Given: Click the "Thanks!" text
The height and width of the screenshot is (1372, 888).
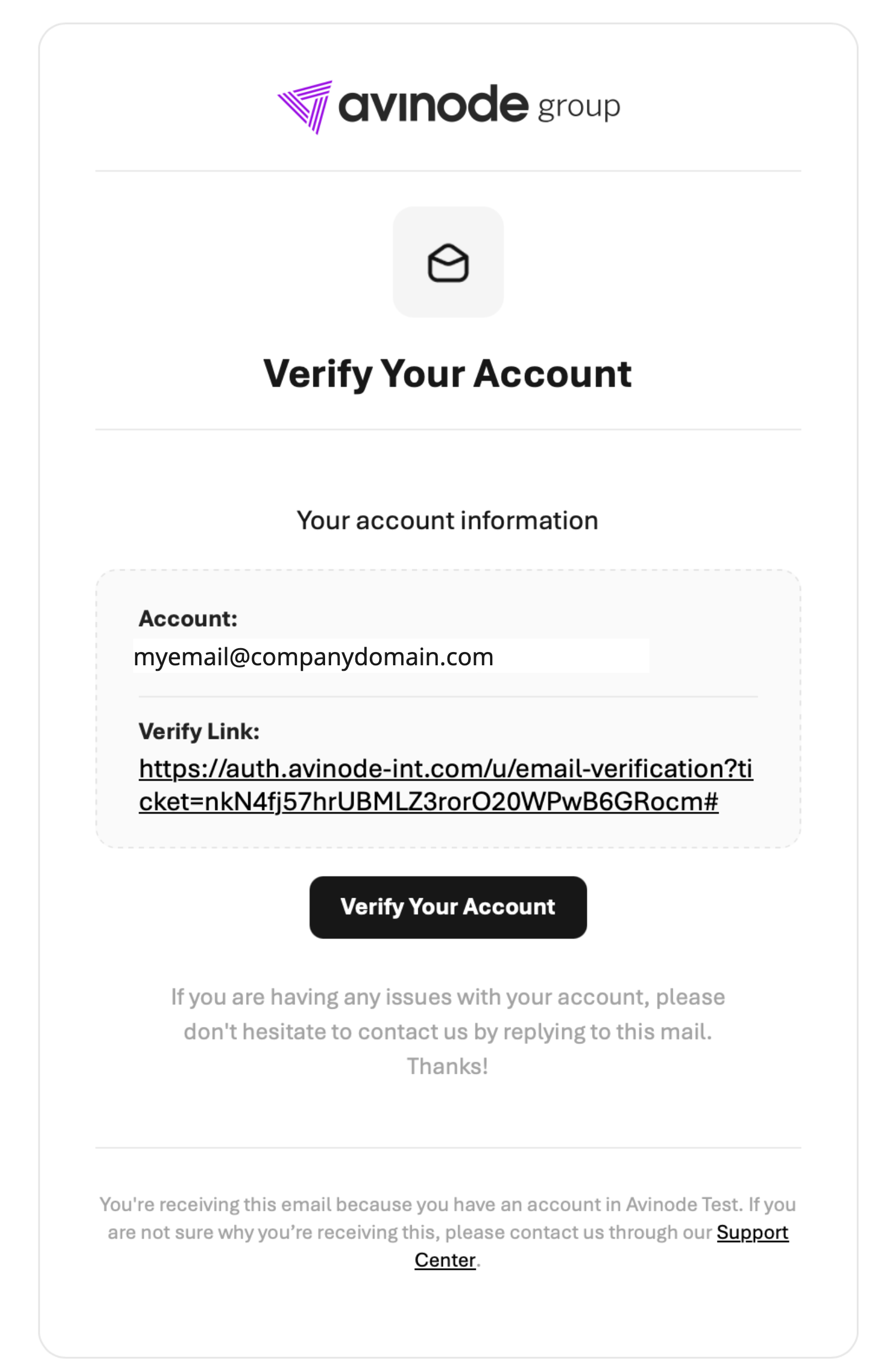Looking at the screenshot, I should 447,1066.
